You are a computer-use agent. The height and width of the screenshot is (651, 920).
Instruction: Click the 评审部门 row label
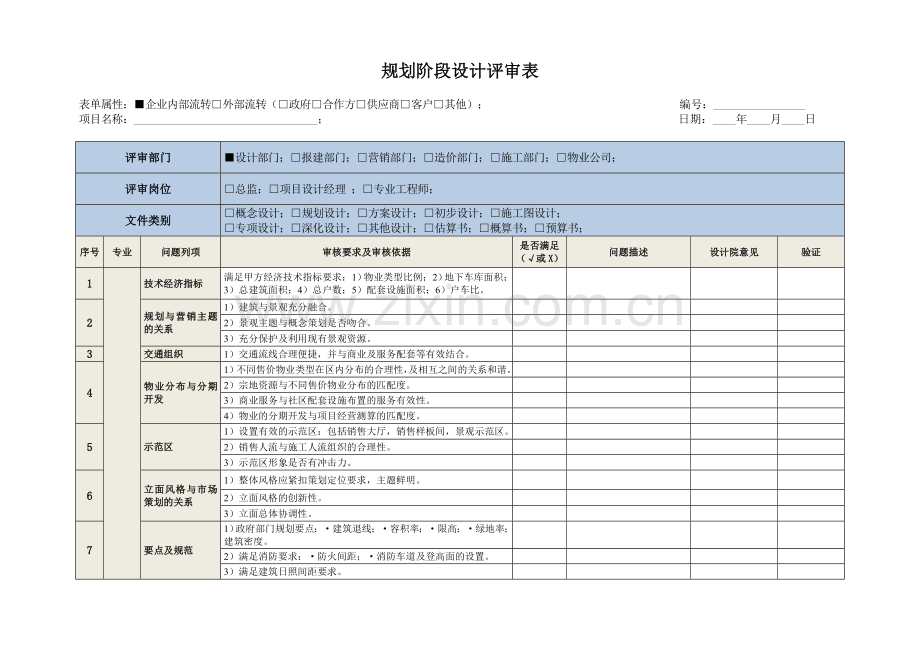(148, 158)
